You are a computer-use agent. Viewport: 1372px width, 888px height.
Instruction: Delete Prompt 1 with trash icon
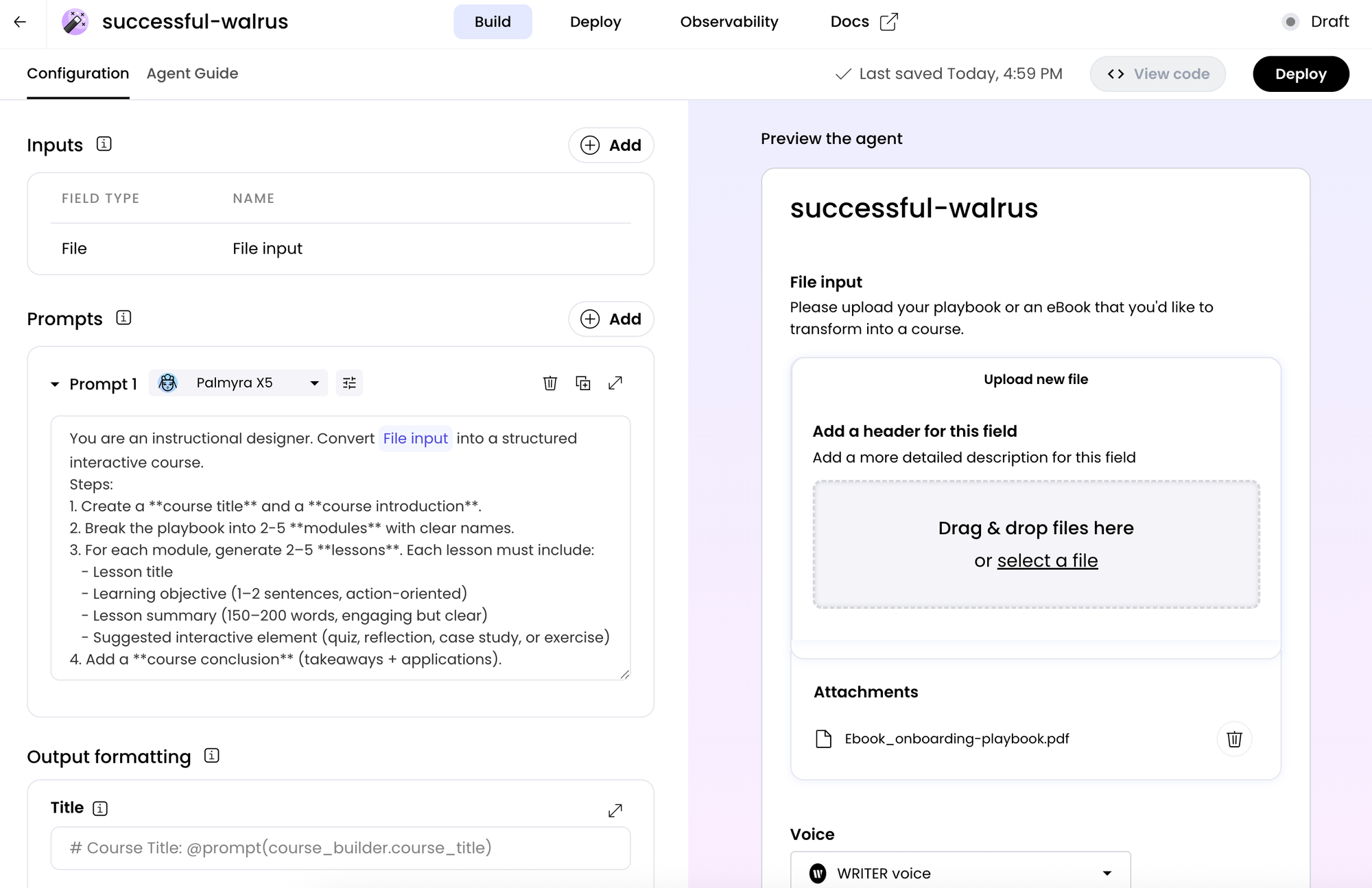click(x=549, y=383)
